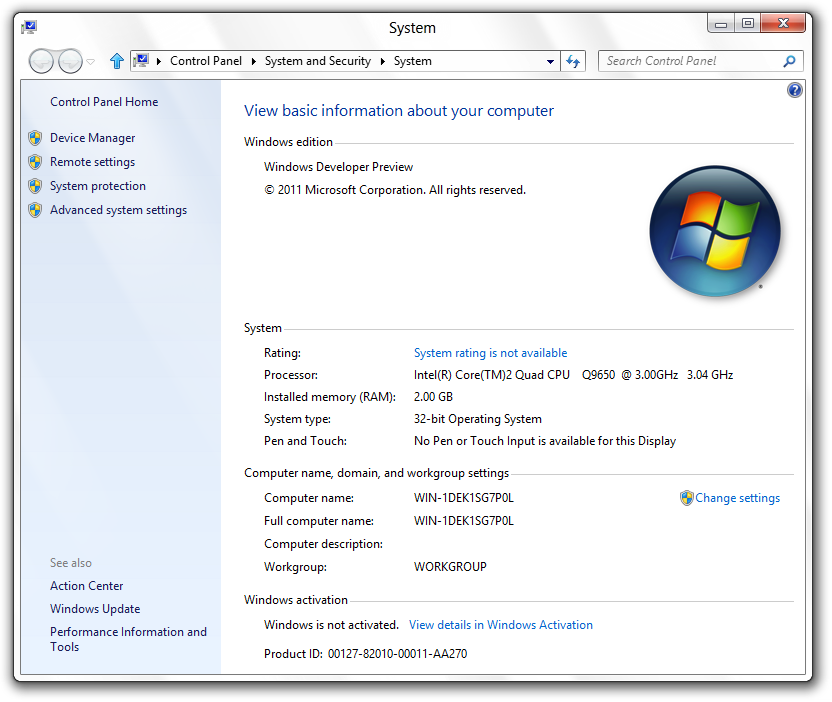Click the Forward navigation button
Screen dimensions: 832x702
click(69, 62)
